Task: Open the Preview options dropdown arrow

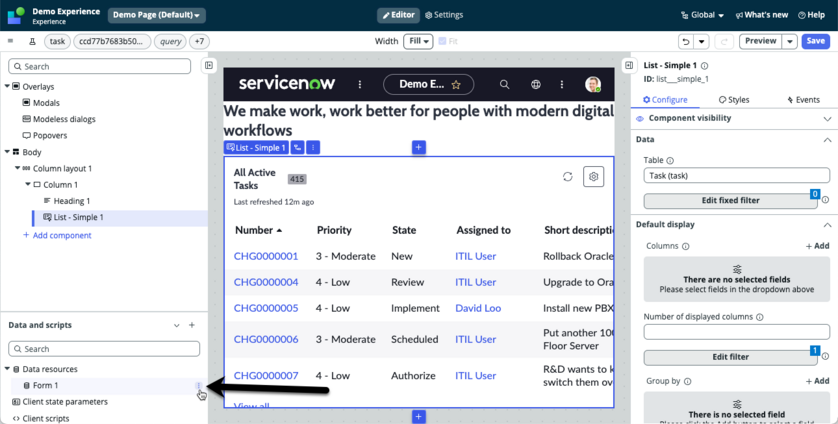Action: point(790,41)
